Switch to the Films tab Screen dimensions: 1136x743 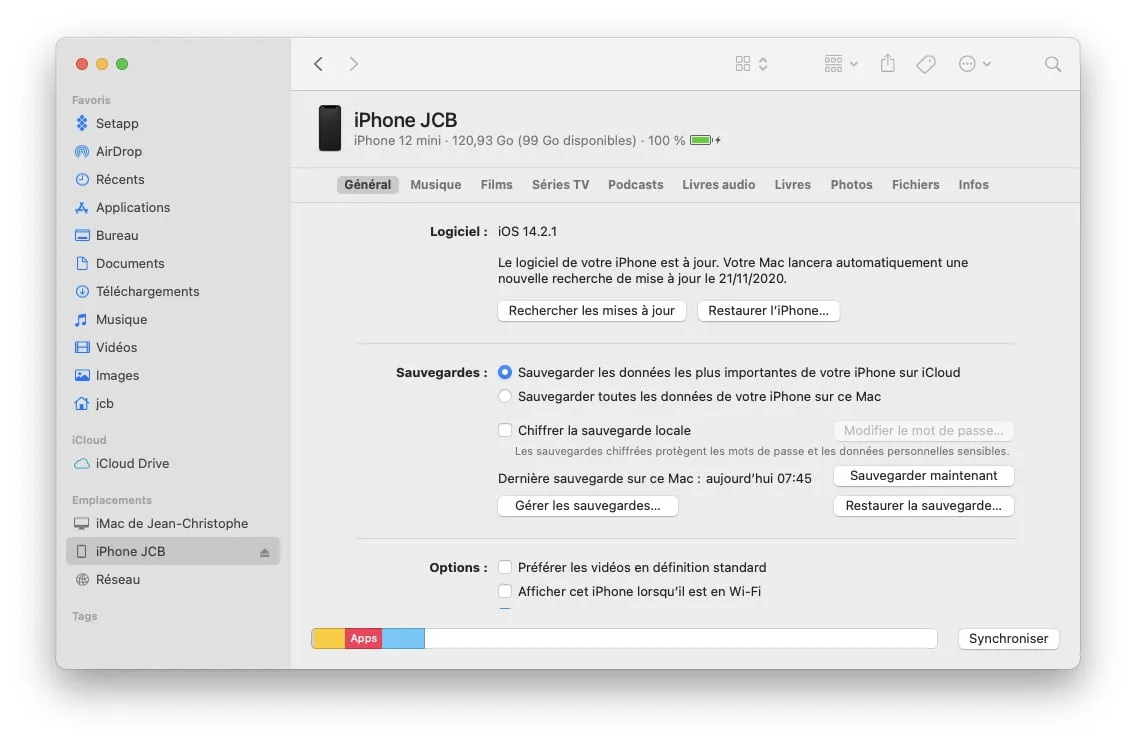coord(496,185)
